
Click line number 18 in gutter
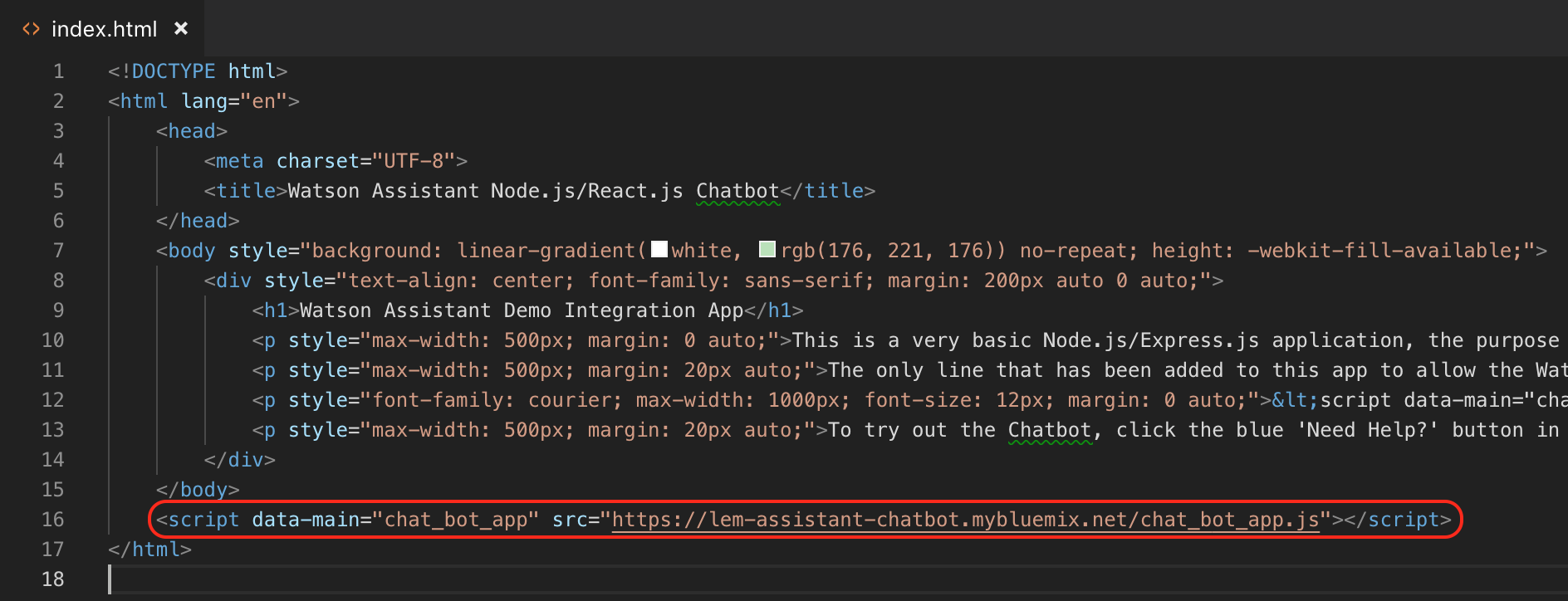(52, 579)
